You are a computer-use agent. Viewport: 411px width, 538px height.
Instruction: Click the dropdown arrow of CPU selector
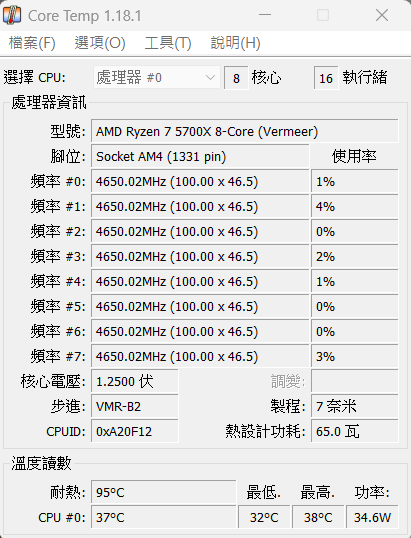pyautogui.click(x=210, y=78)
